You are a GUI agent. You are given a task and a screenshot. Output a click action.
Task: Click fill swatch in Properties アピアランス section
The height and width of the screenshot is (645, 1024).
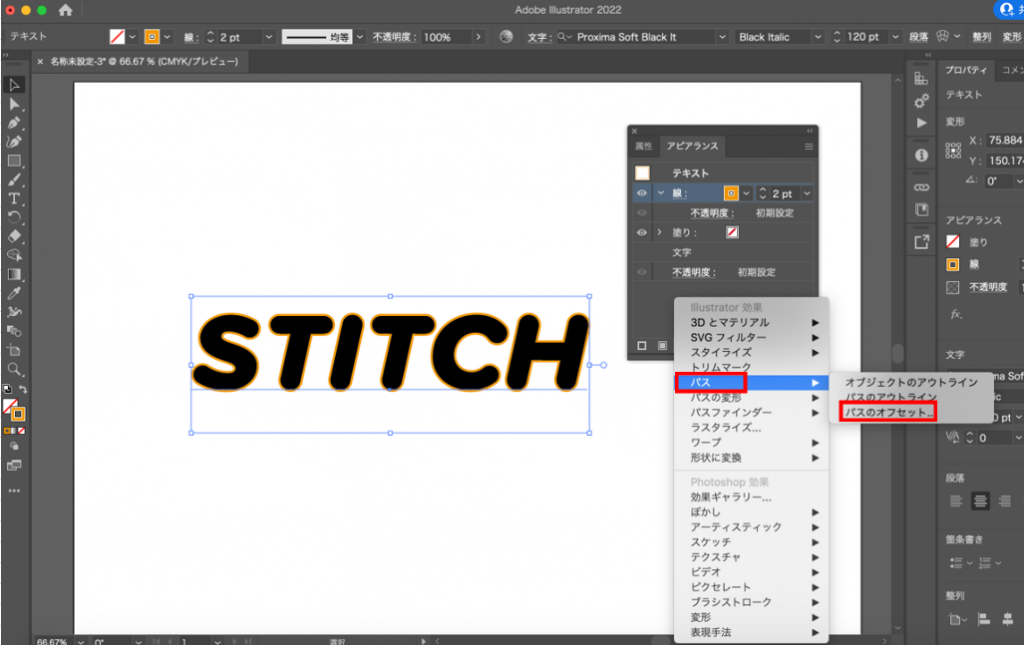953,242
